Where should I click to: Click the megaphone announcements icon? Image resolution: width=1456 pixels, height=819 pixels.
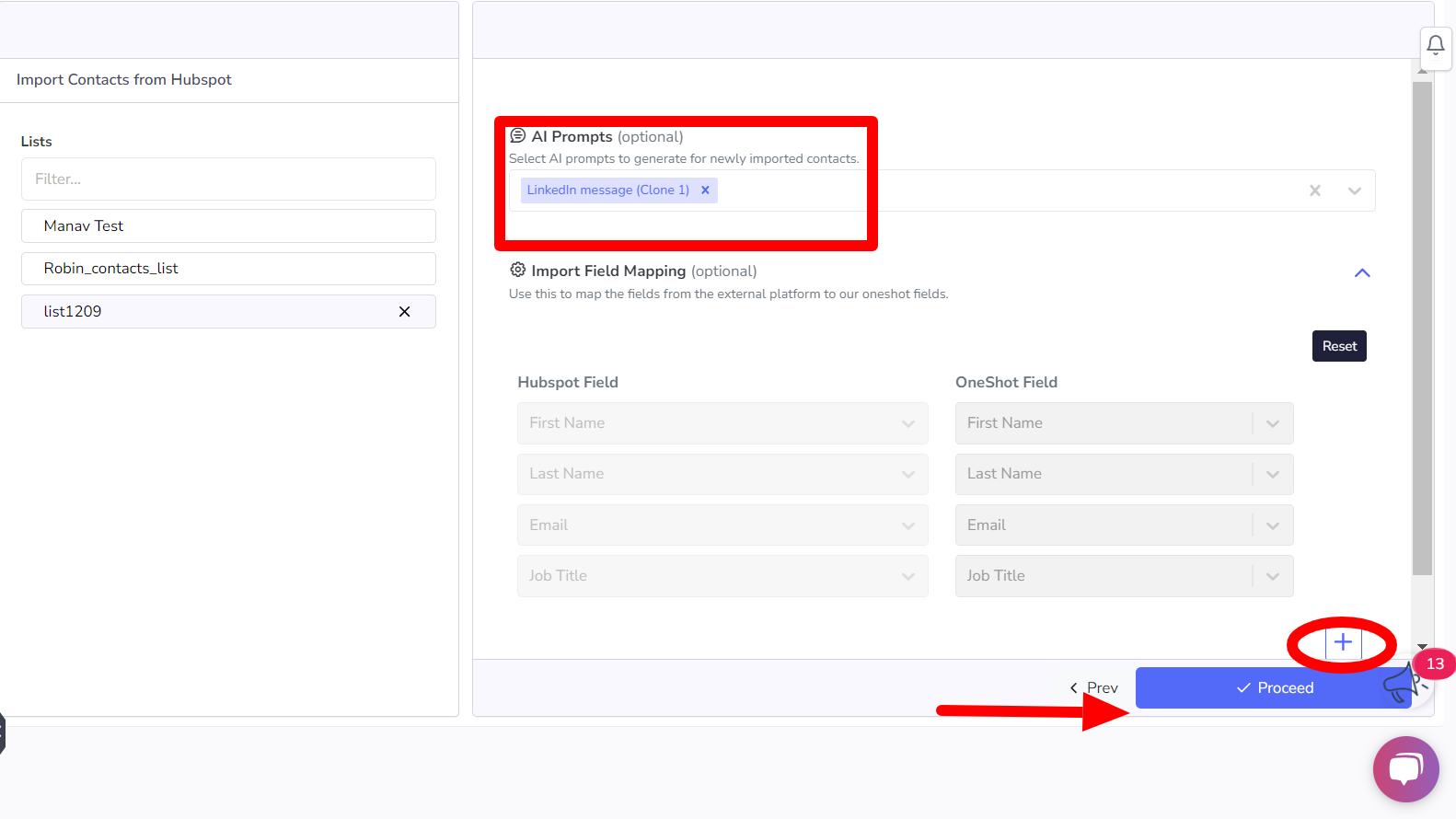coord(1403,684)
